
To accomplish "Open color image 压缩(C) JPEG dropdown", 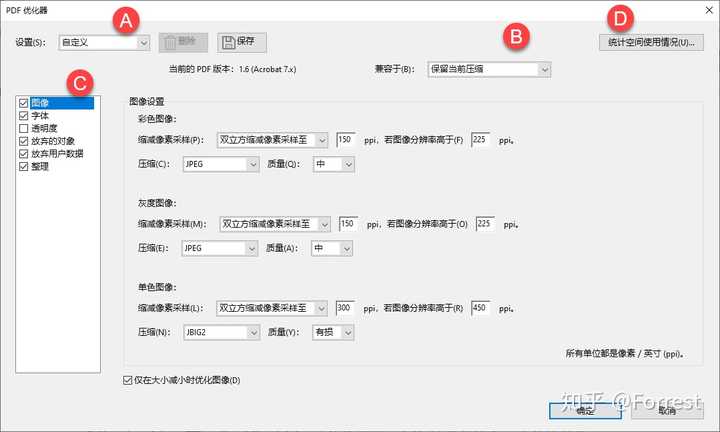I will coord(221,164).
